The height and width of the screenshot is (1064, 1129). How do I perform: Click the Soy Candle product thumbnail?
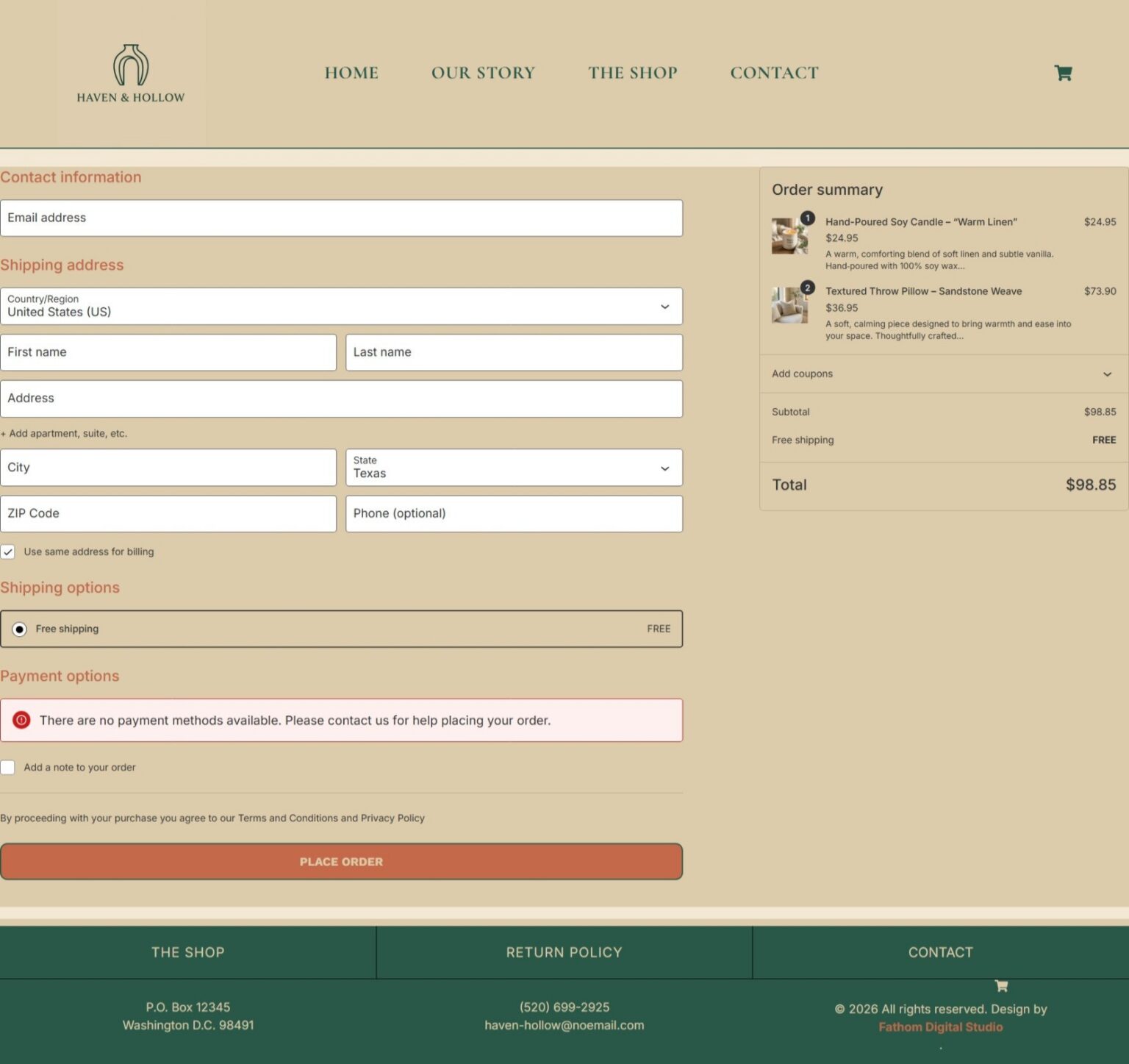(789, 235)
